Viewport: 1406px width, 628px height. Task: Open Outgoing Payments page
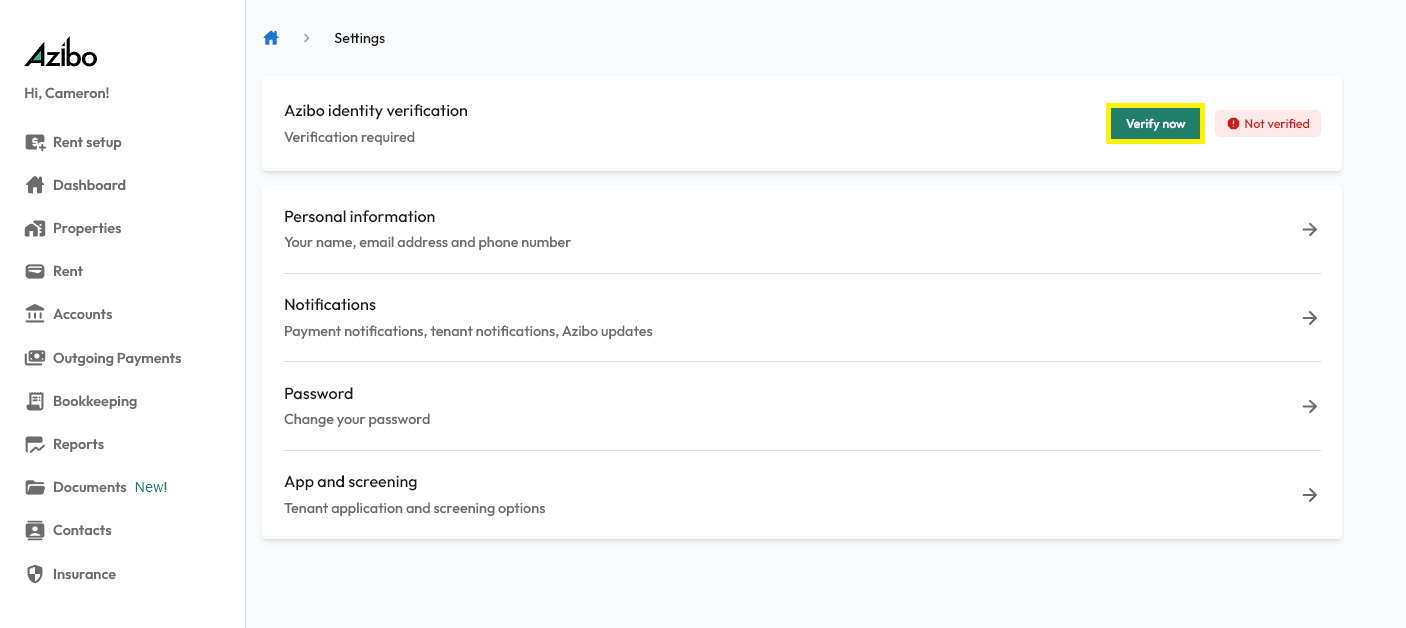tap(117, 358)
